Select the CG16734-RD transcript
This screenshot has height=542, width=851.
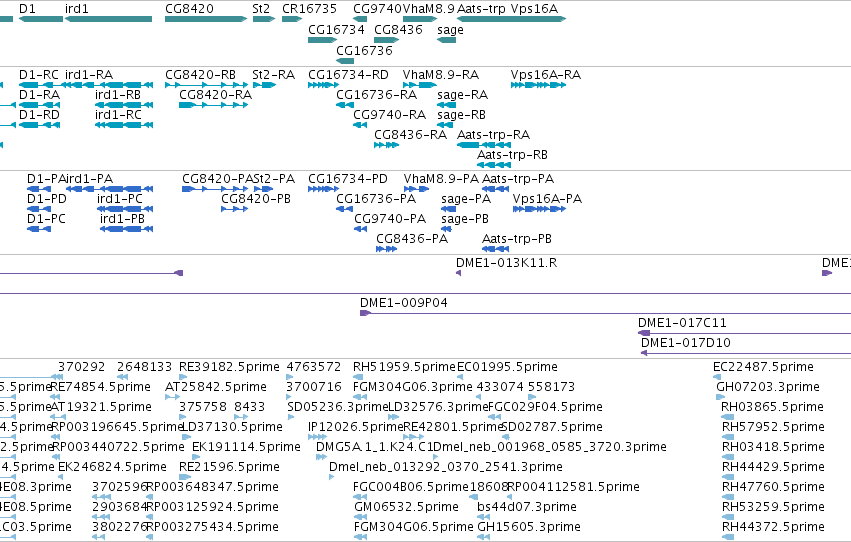(323, 85)
